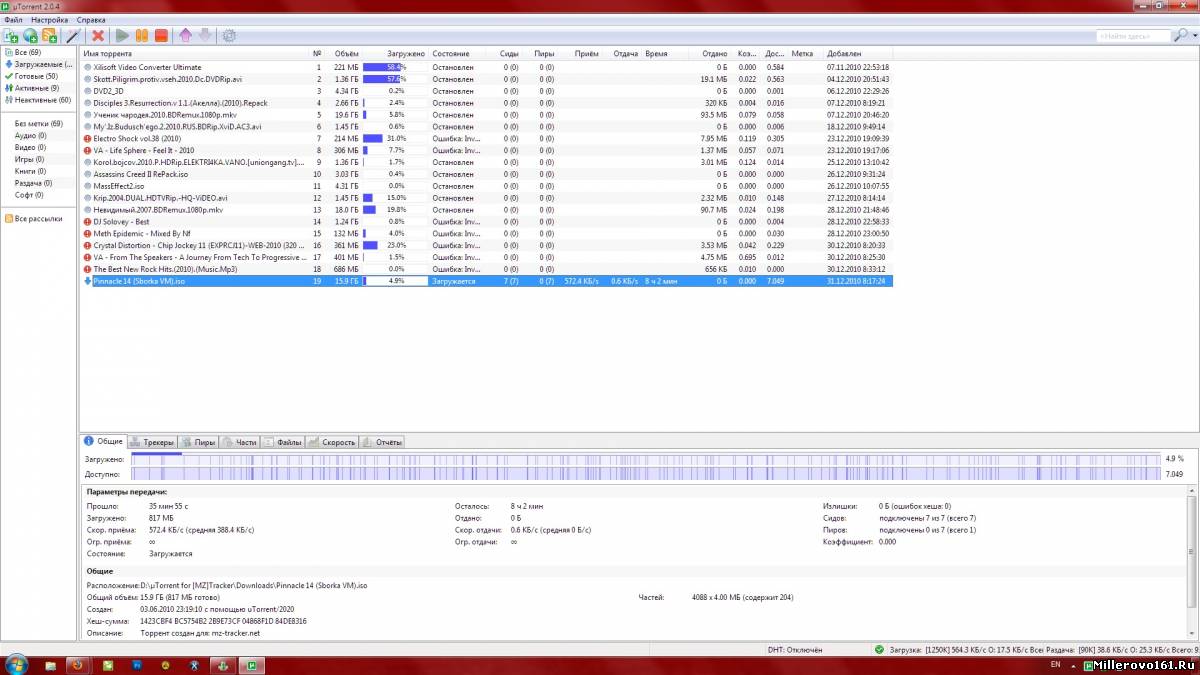
Task: Switch to the Пиры tab
Action: [198, 442]
